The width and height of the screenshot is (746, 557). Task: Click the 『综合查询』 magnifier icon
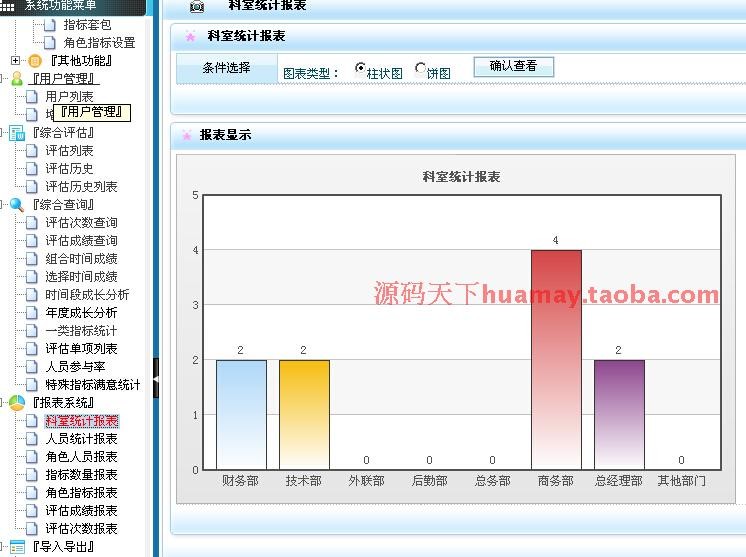tap(17, 205)
